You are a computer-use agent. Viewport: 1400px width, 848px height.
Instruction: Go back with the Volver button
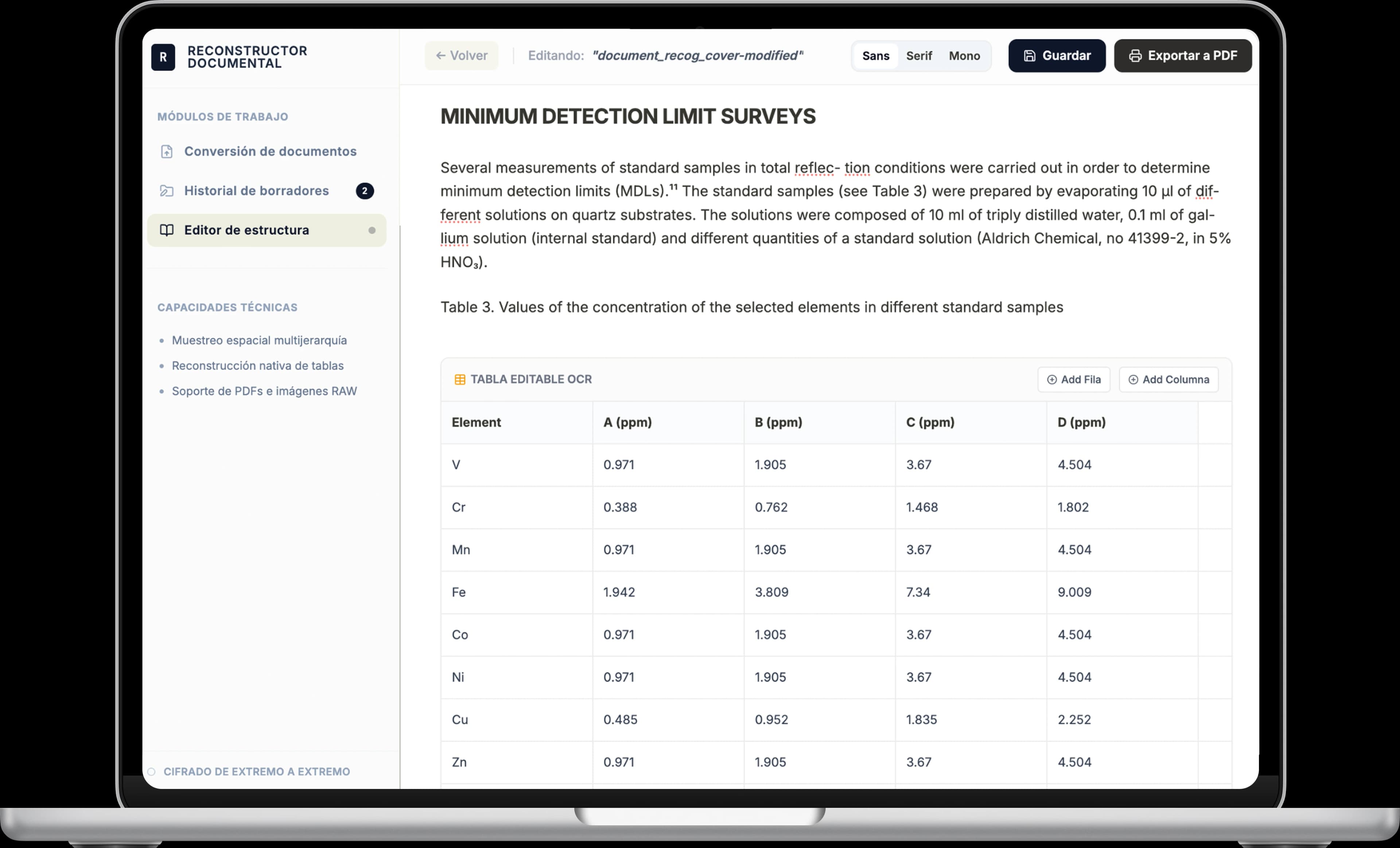click(461, 56)
